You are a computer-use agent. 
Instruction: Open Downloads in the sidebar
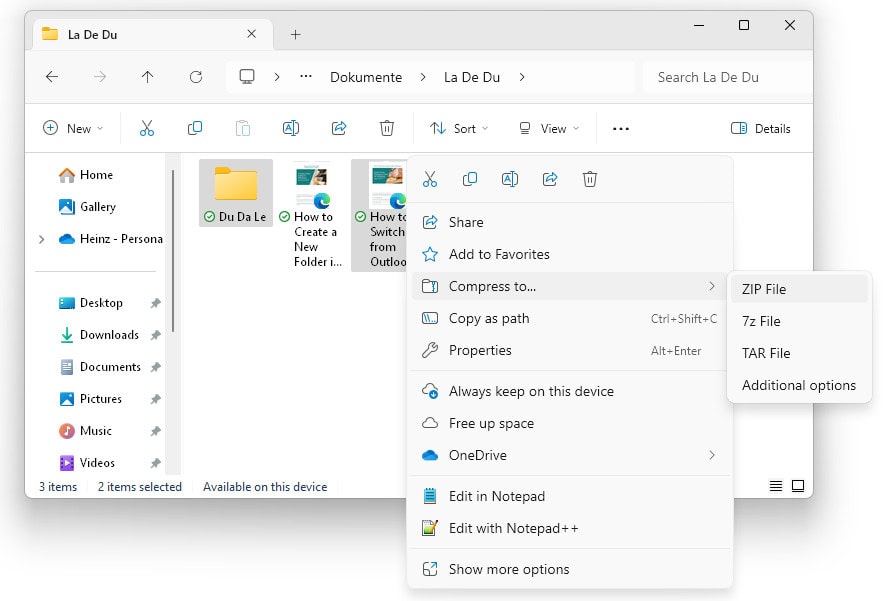(109, 335)
